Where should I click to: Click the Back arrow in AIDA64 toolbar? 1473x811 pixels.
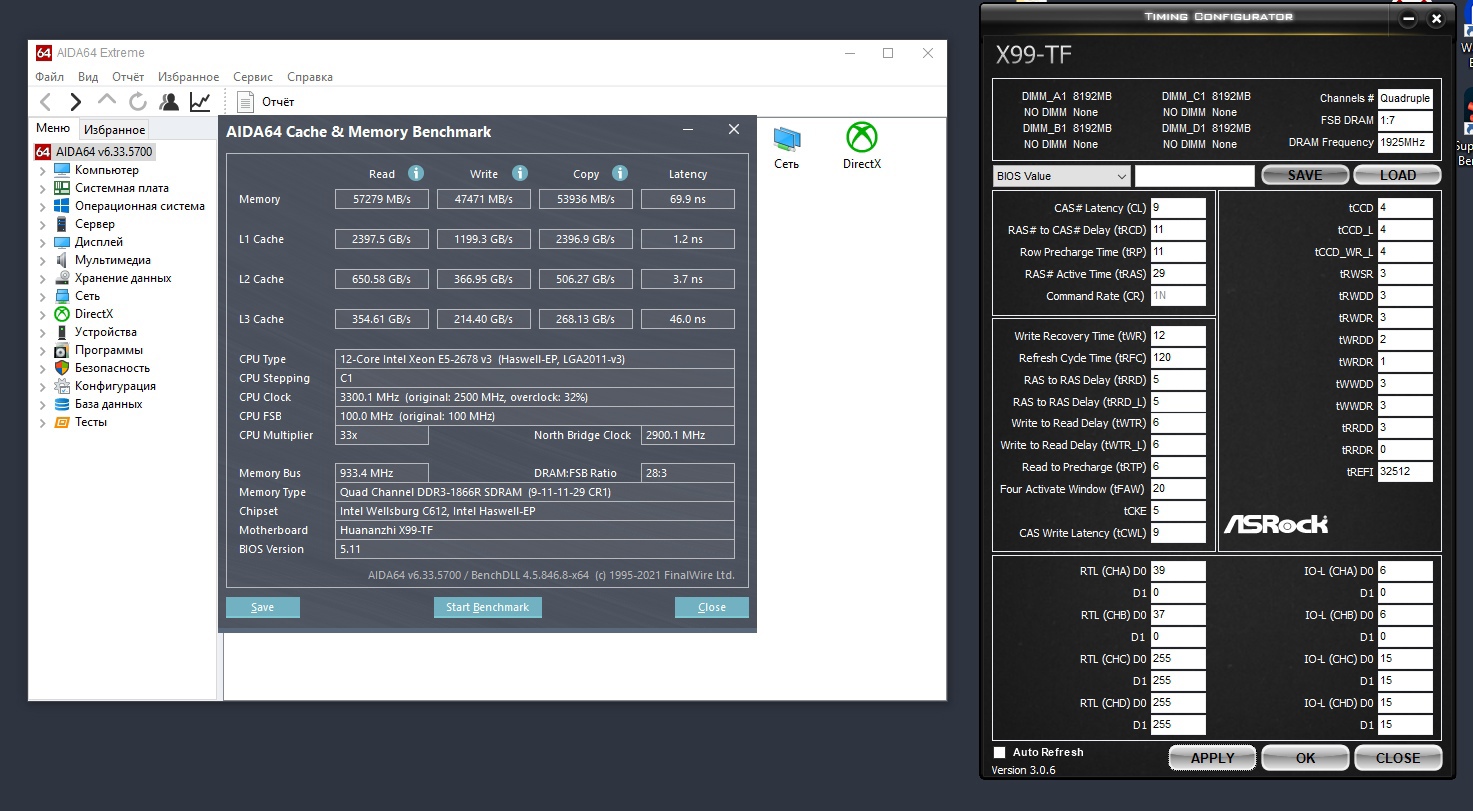click(45, 101)
